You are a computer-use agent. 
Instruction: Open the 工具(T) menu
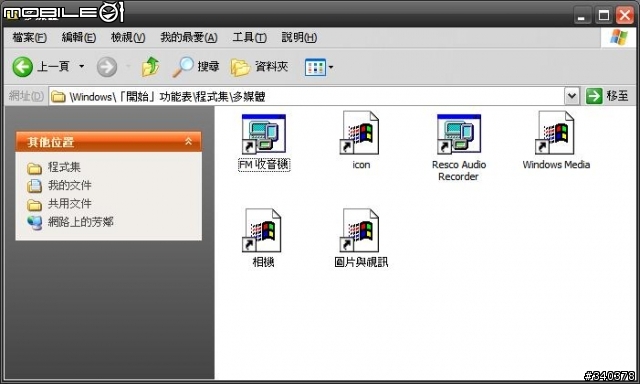[249, 38]
